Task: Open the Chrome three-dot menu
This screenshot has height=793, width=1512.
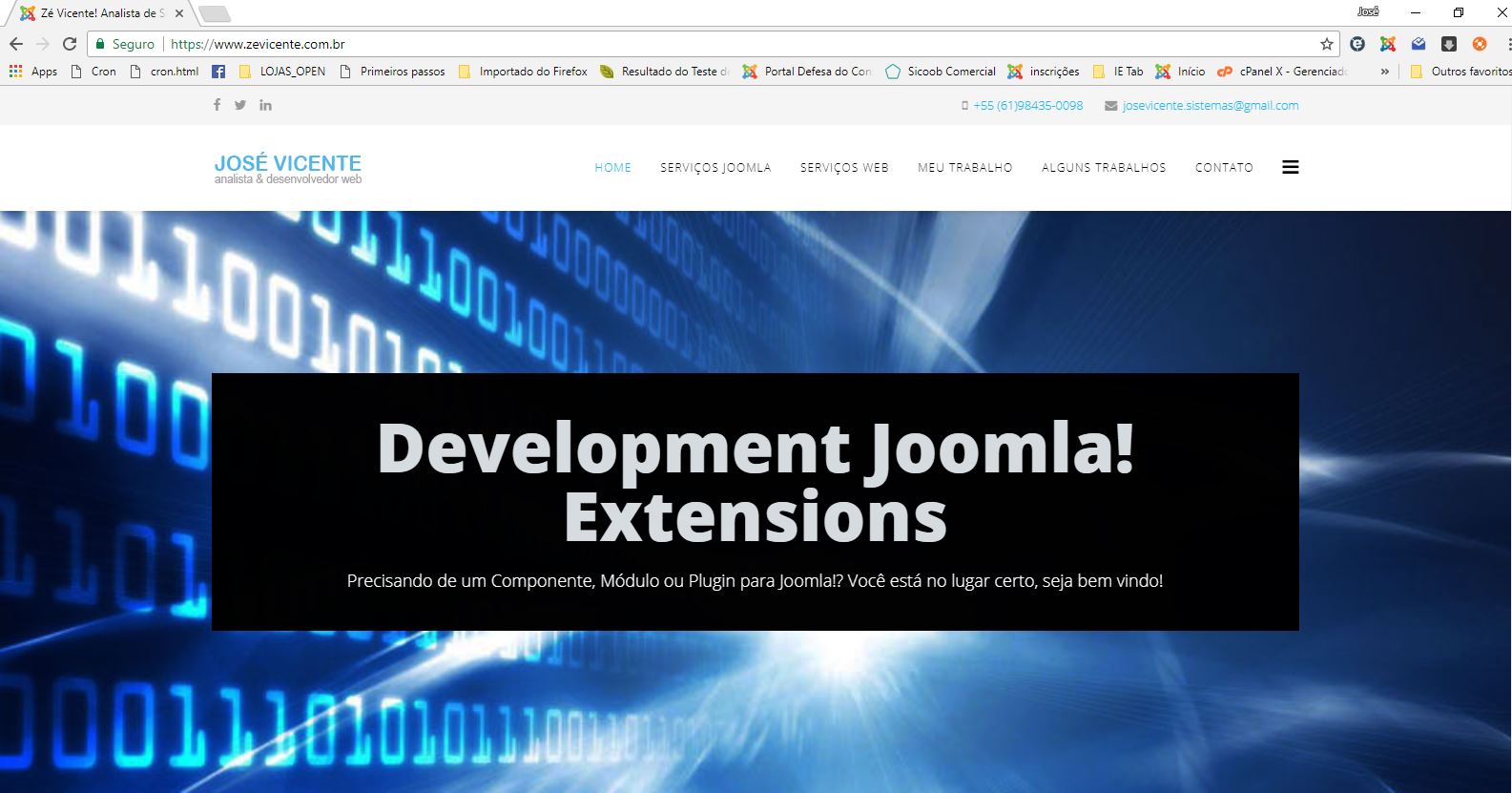Action: (1508, 44)
